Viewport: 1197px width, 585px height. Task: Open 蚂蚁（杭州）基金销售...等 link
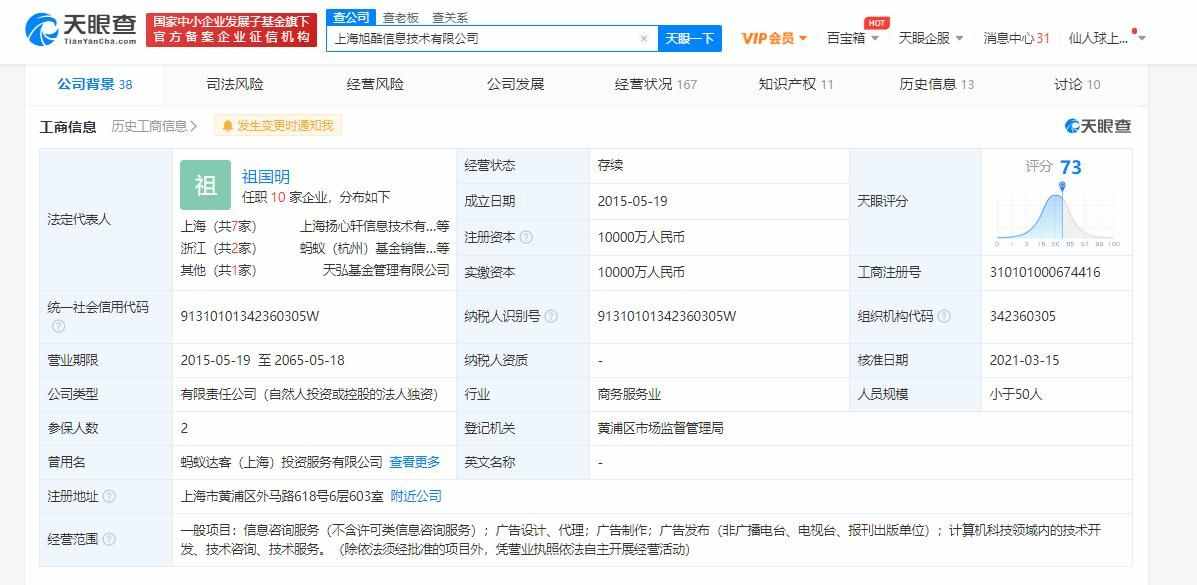(375, 248)
